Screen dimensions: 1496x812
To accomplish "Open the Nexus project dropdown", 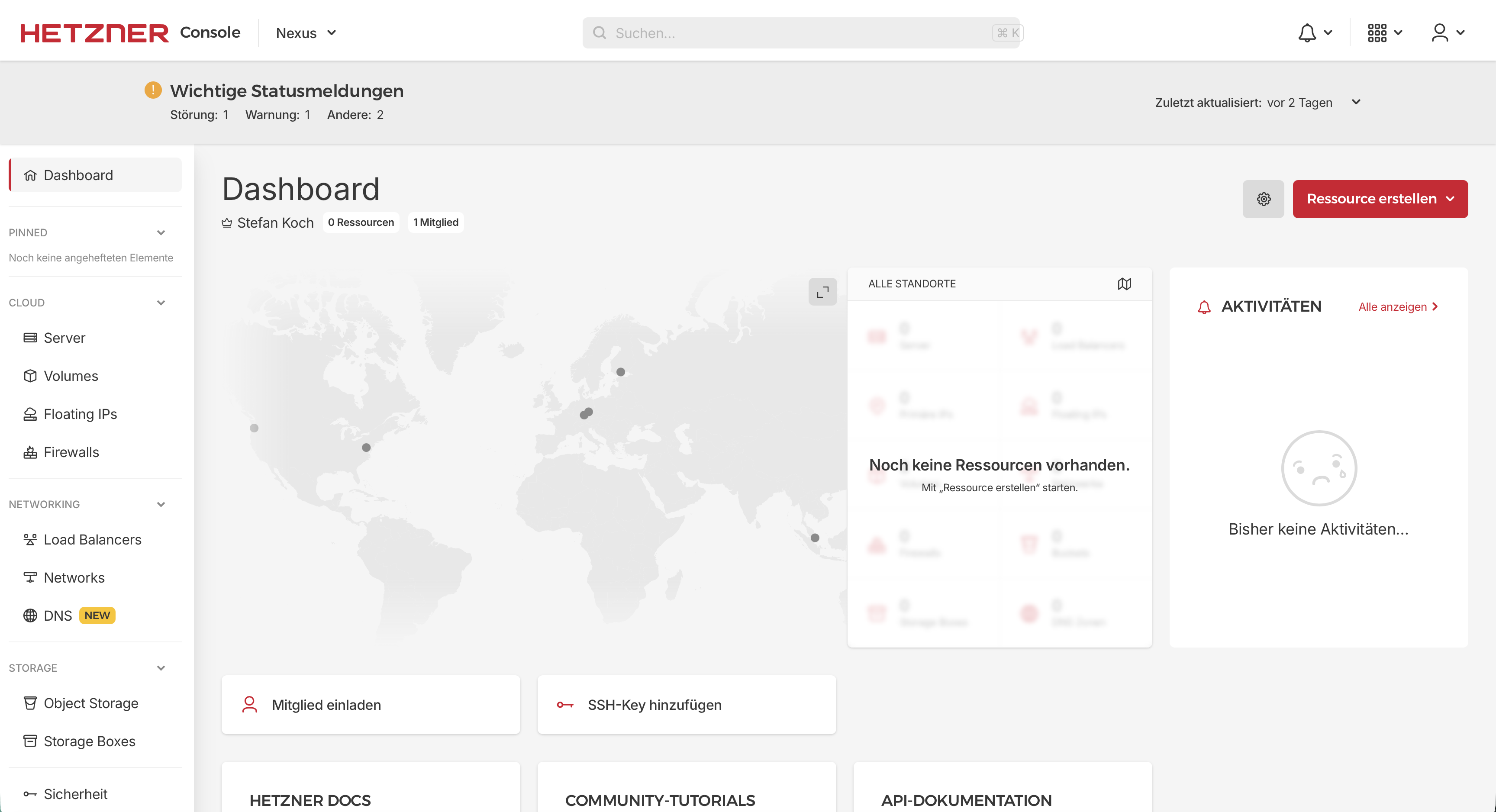I will [x=306, y=33].
